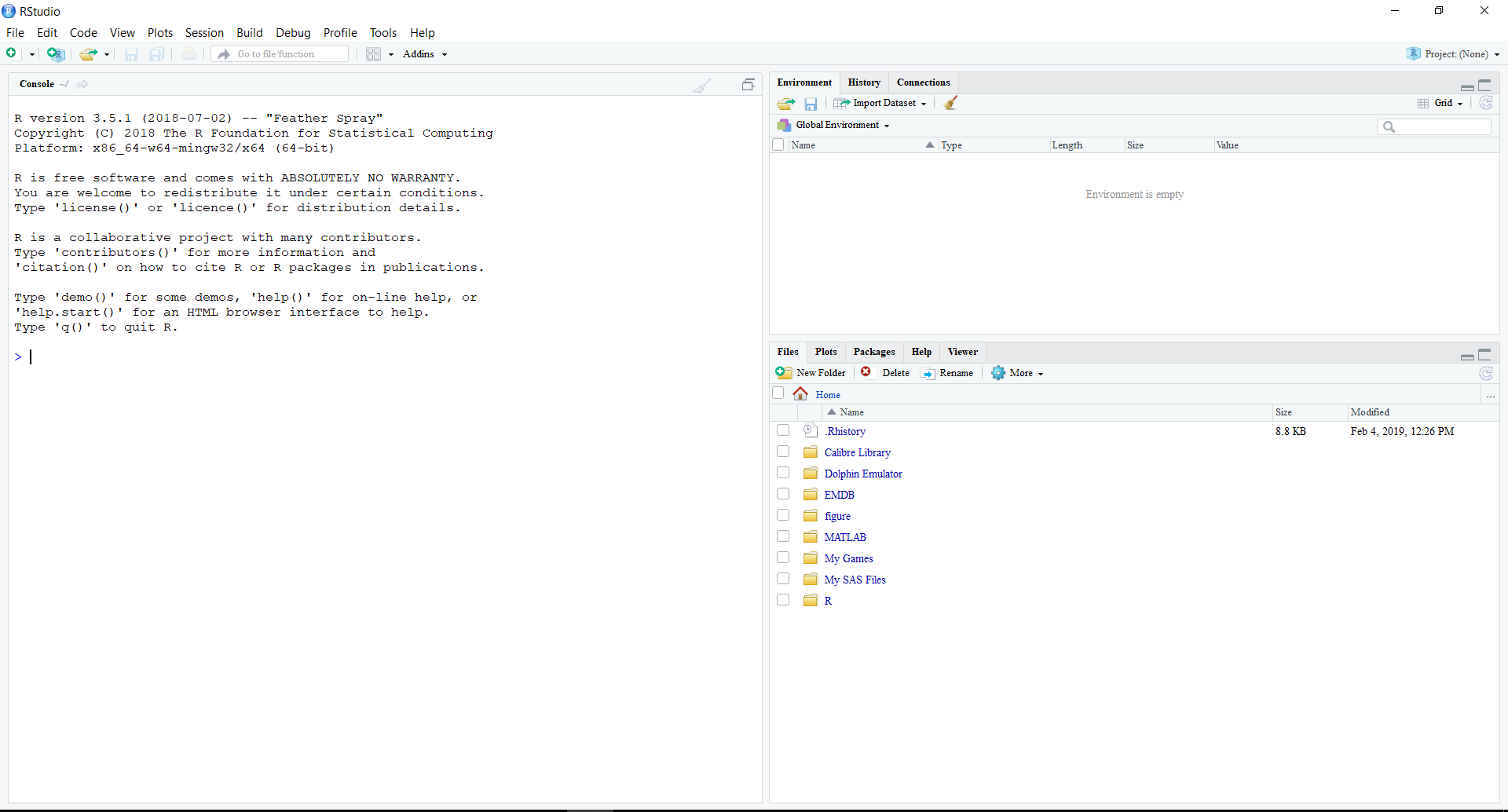Click Save Workspace icon in Environment pane

coord(811,104)
